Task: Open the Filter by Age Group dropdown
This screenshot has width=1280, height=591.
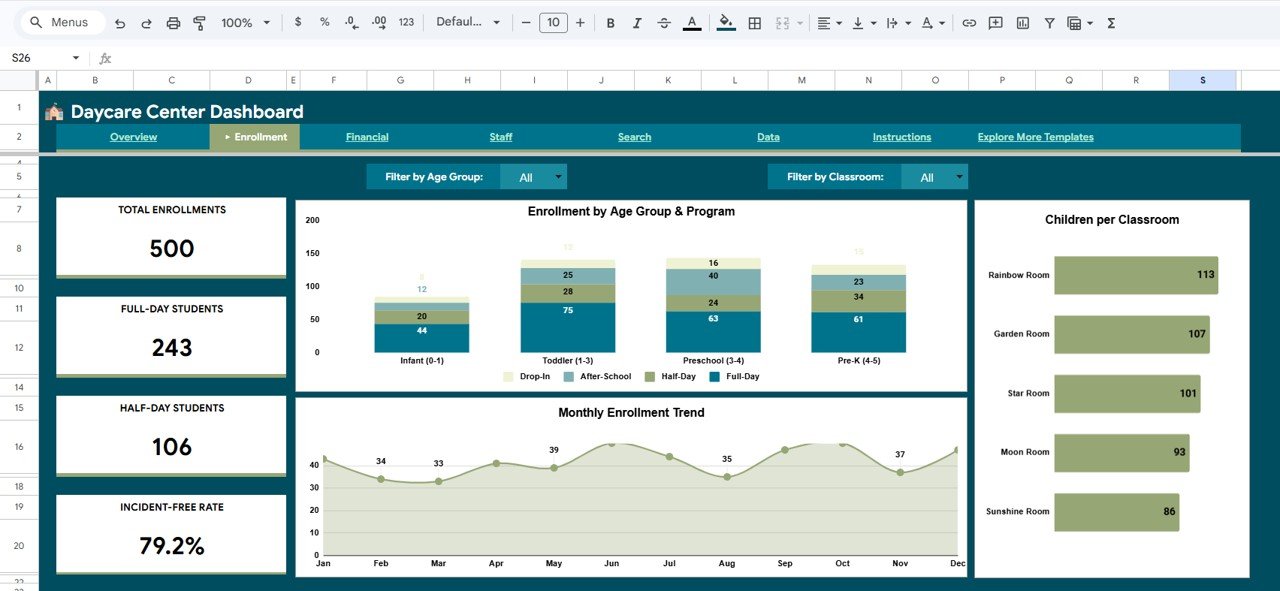Action: click(558, 177)
